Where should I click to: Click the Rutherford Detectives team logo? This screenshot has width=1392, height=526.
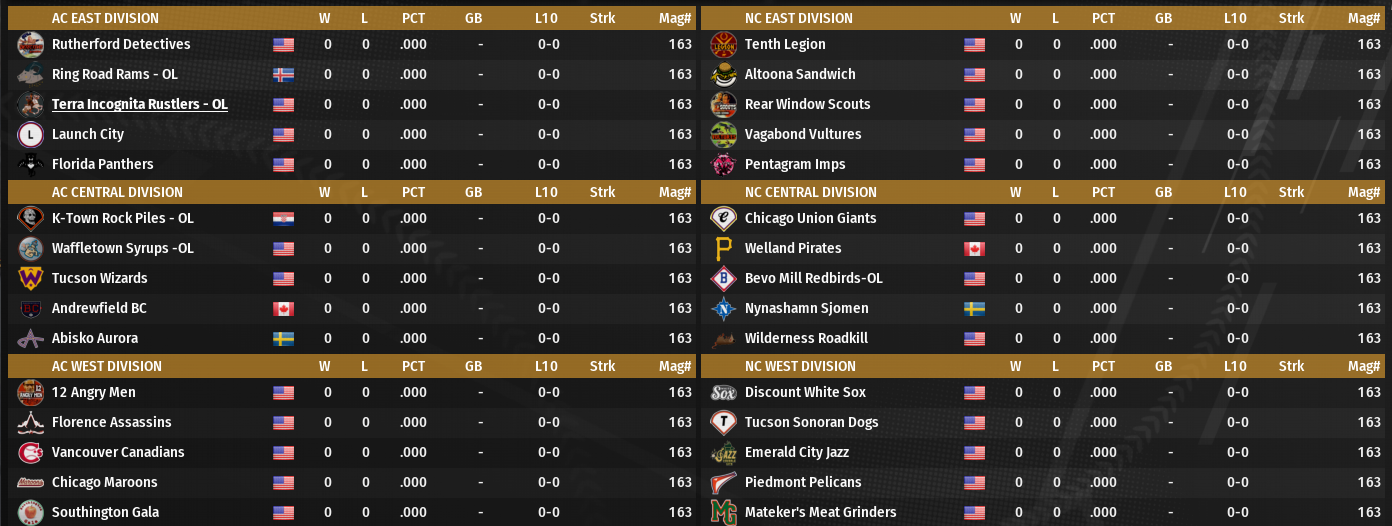31,45
